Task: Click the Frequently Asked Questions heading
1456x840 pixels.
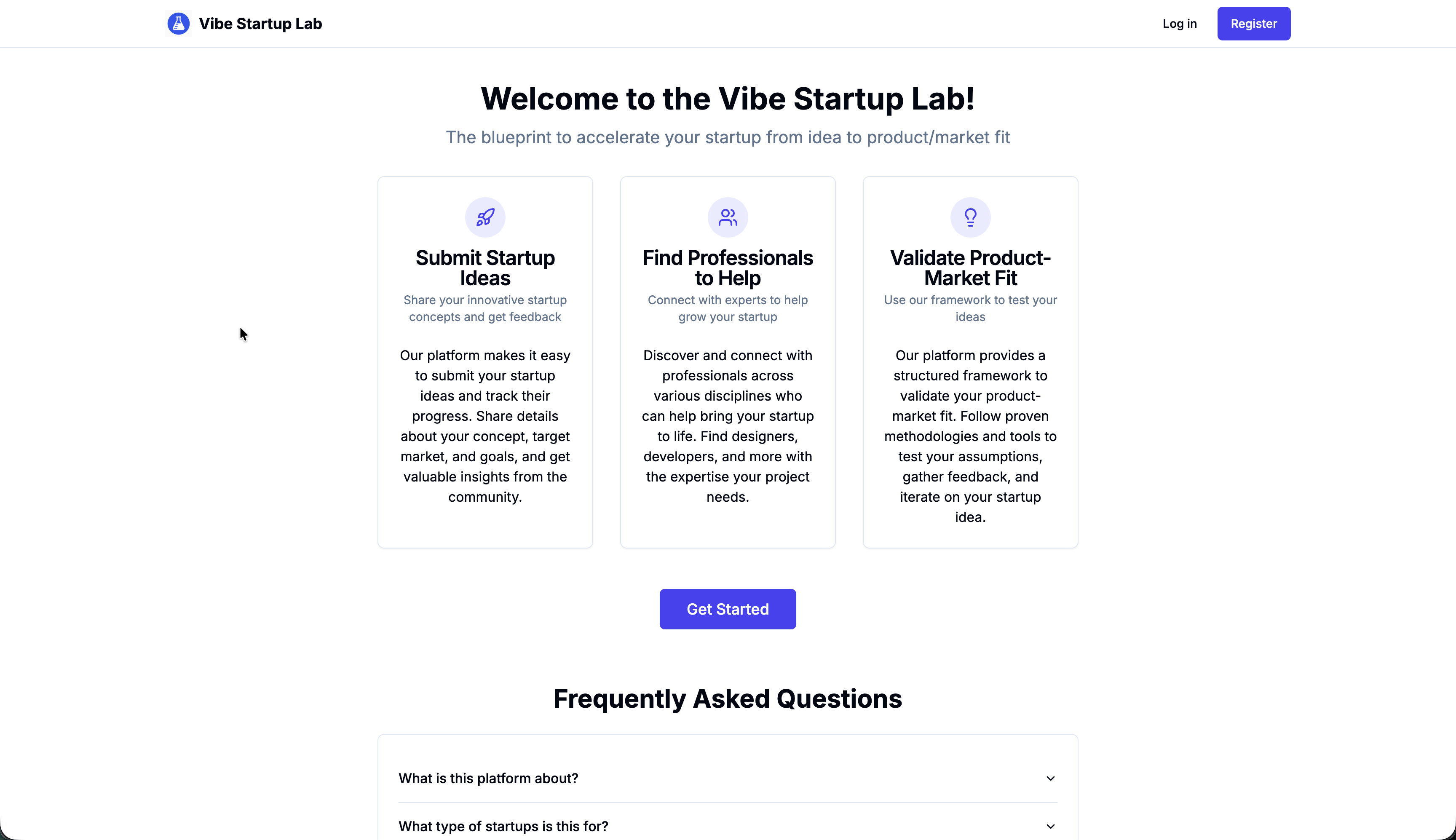Action: pyautogui.click(x=728, y=698)
